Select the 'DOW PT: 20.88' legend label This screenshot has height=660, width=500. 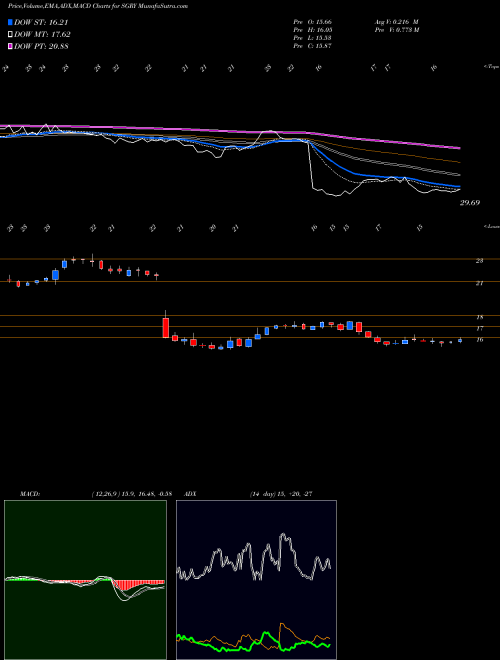coord(41,46)
